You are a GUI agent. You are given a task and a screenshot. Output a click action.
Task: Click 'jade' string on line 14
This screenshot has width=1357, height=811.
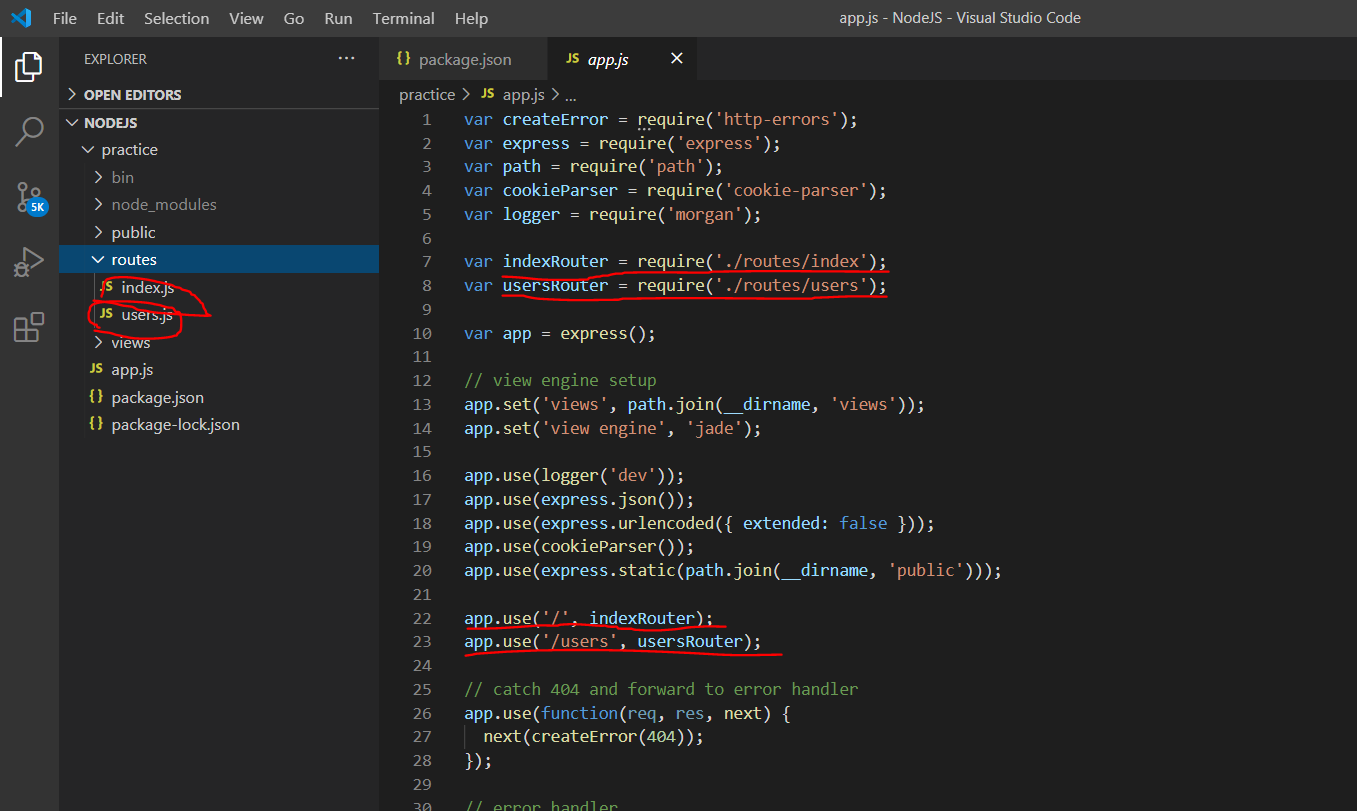[x=714, y=428]
